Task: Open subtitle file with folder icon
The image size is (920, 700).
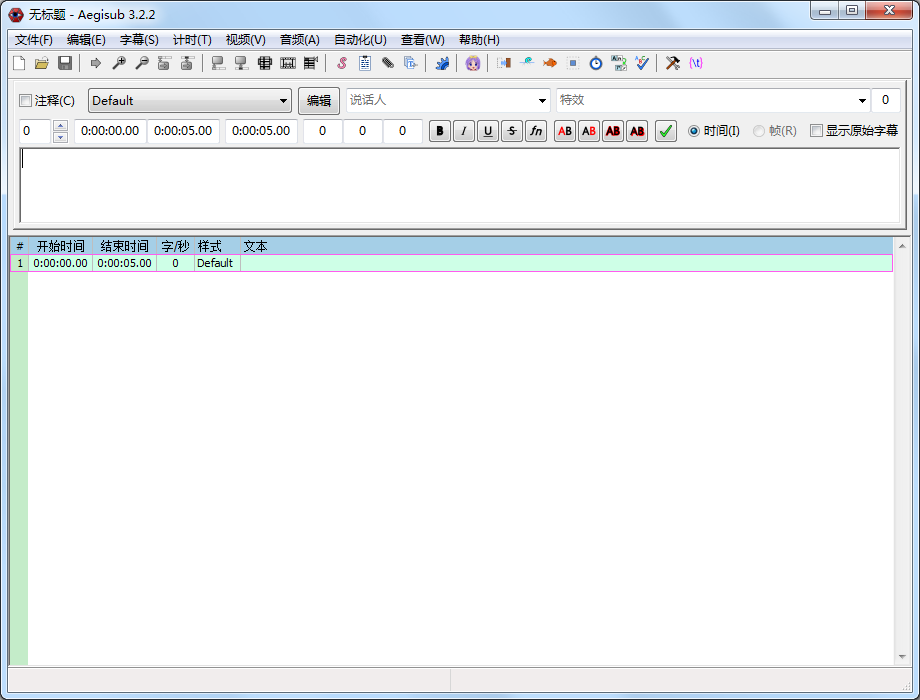Action: (42, 63)
